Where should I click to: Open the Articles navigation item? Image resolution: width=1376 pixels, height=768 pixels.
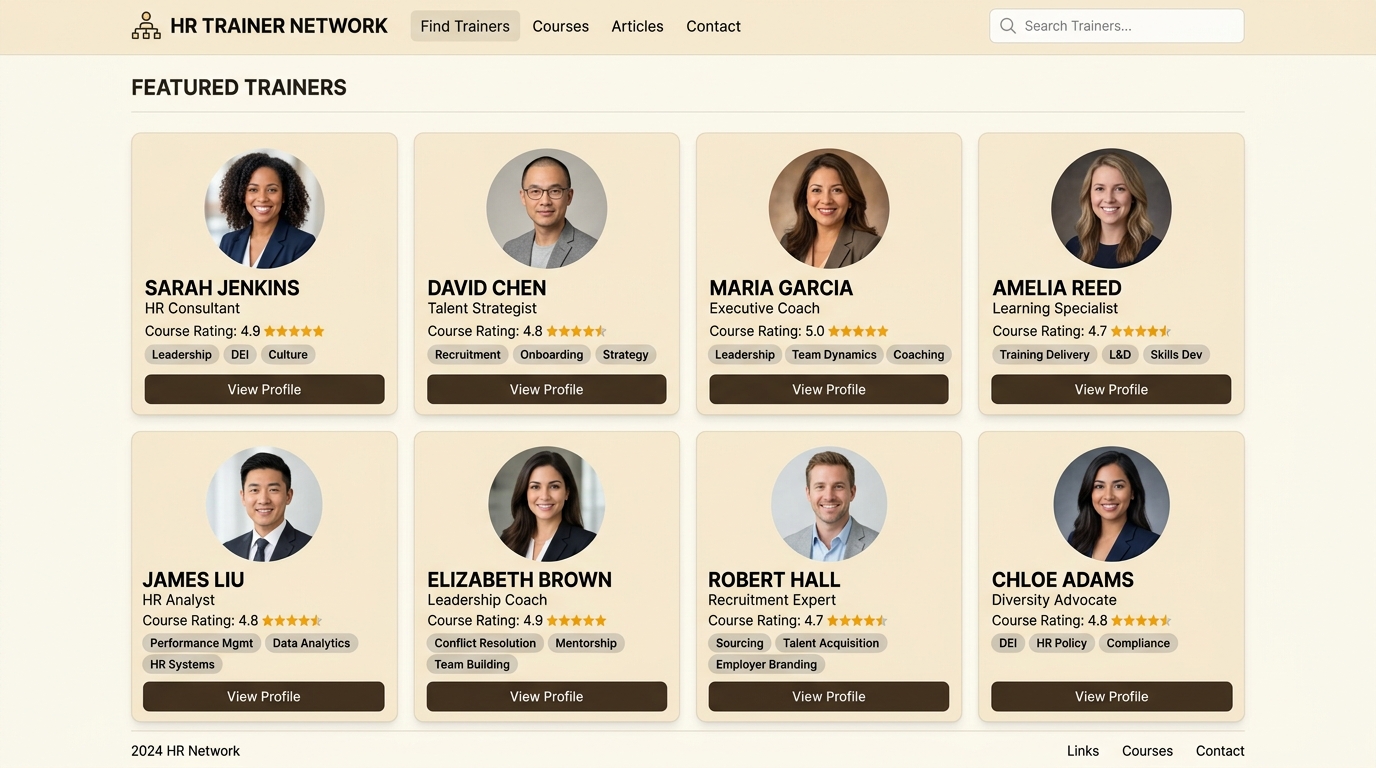tap(637, 26)
